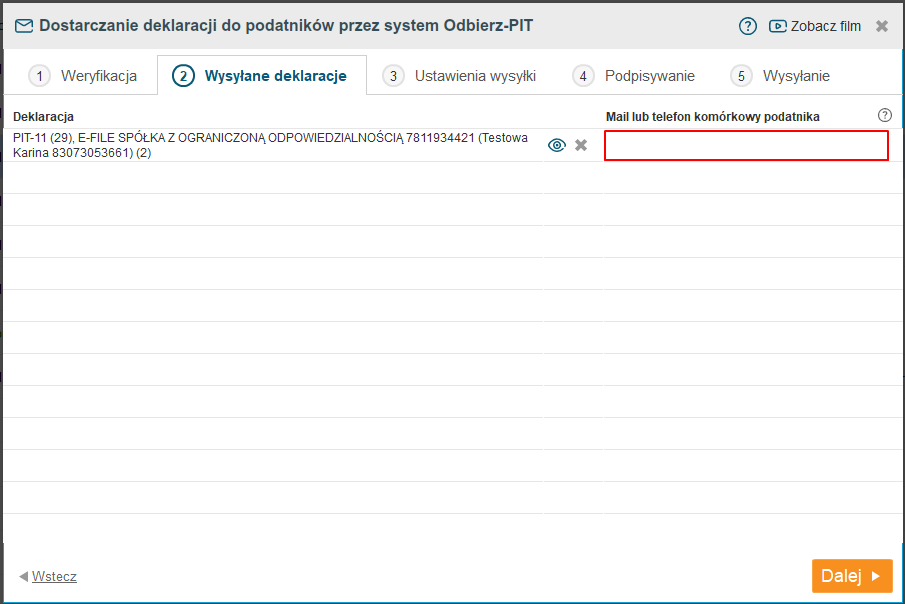Click the help icon beside the mail column header

884,115
